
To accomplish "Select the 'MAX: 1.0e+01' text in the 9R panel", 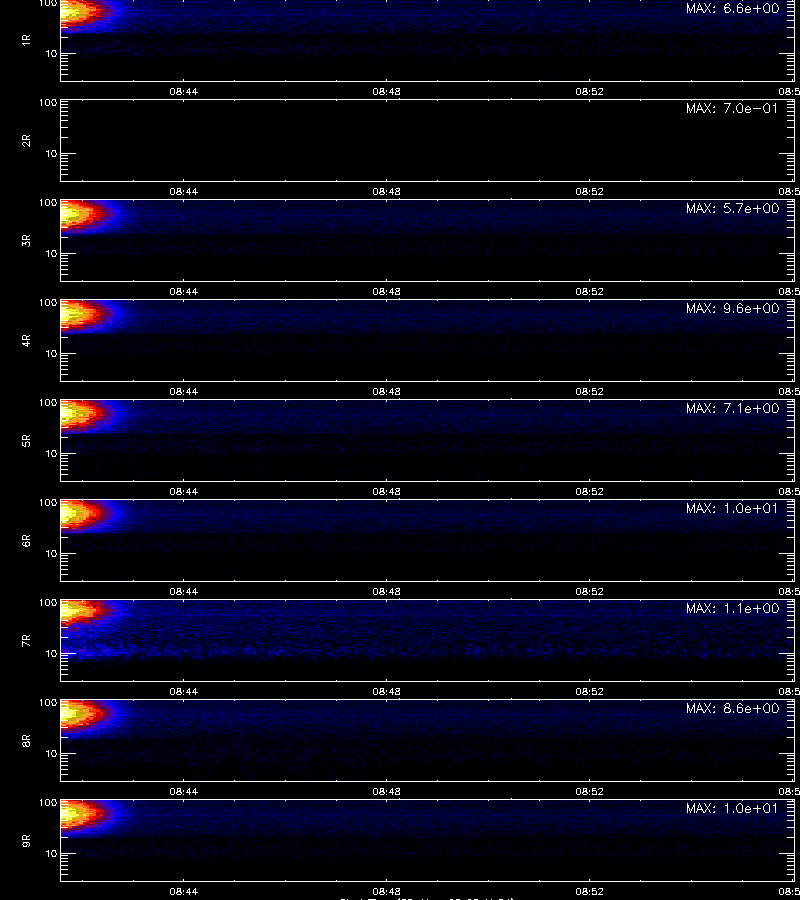I will [732, 808].
